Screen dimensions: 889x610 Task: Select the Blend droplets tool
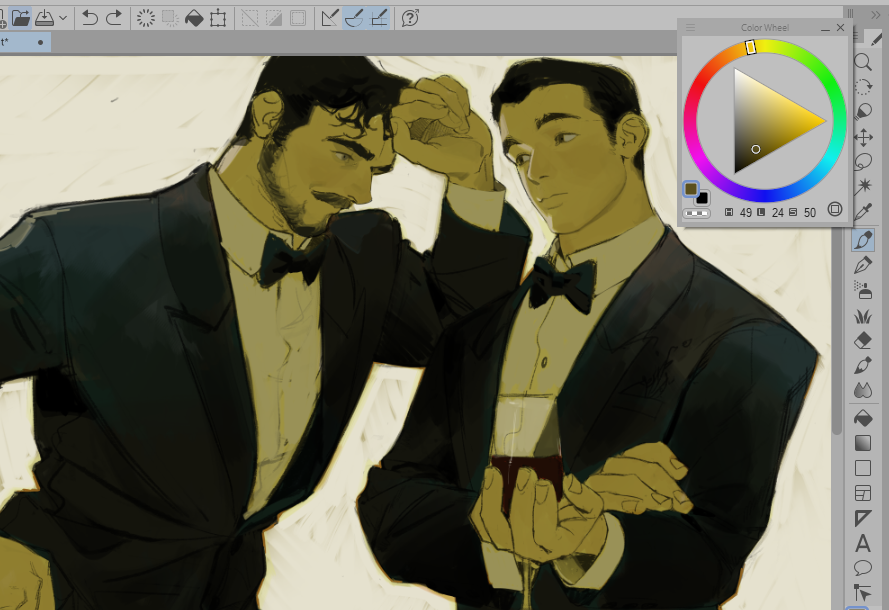863,390
